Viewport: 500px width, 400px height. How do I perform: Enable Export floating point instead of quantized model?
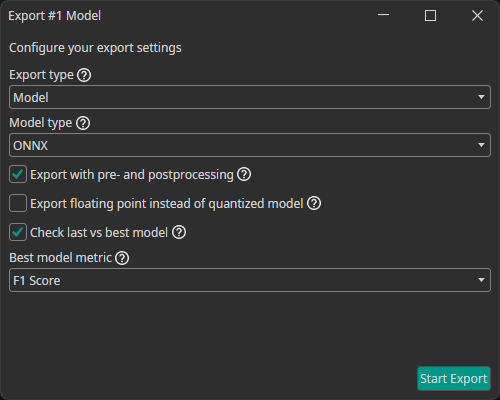click(18, 203)
